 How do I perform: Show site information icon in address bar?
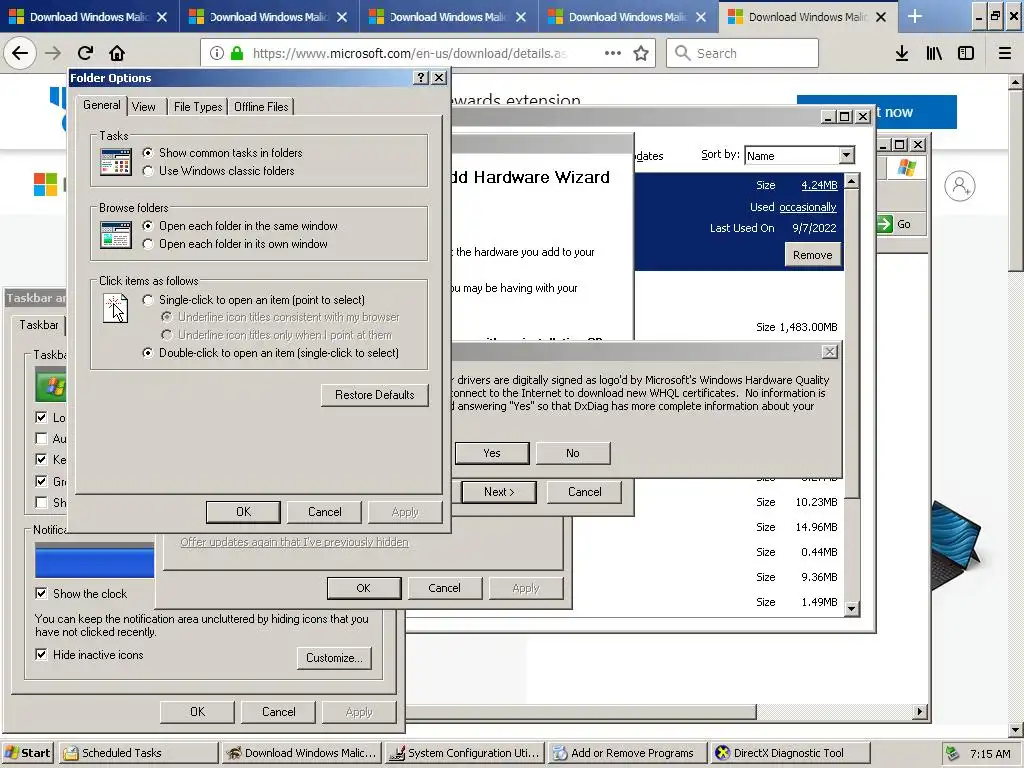217,53
